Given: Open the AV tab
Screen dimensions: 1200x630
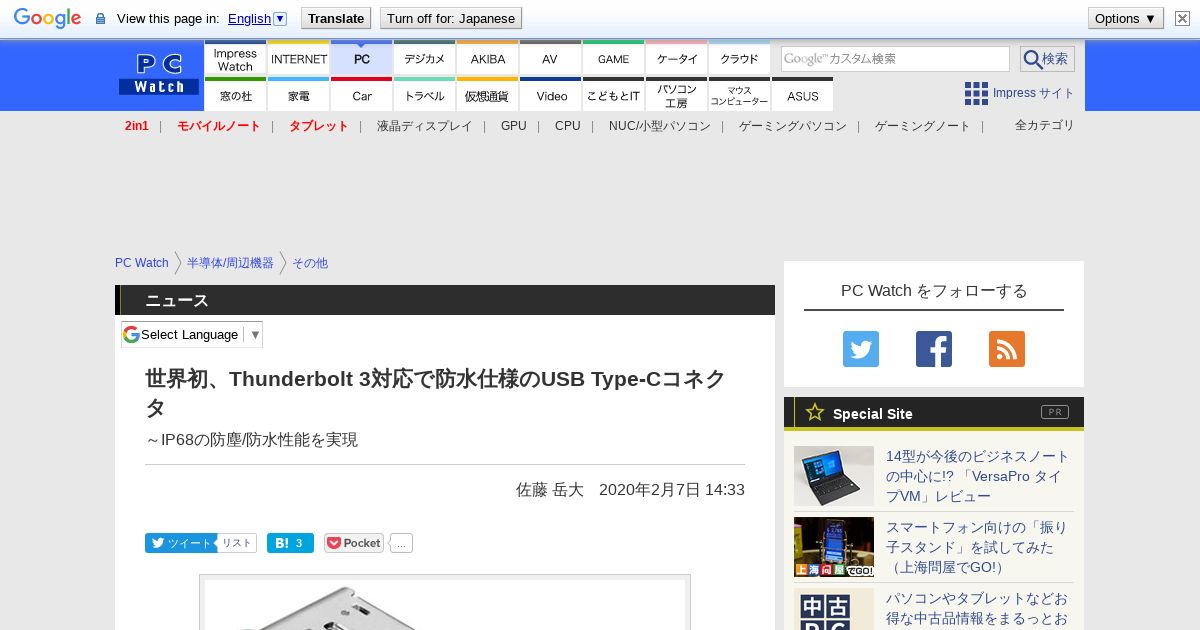Looking at the screenshot, I should 550,58.
